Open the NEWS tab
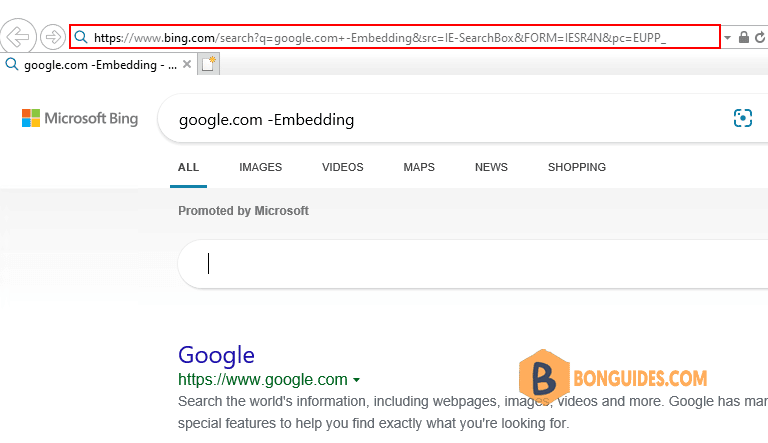 491,167
